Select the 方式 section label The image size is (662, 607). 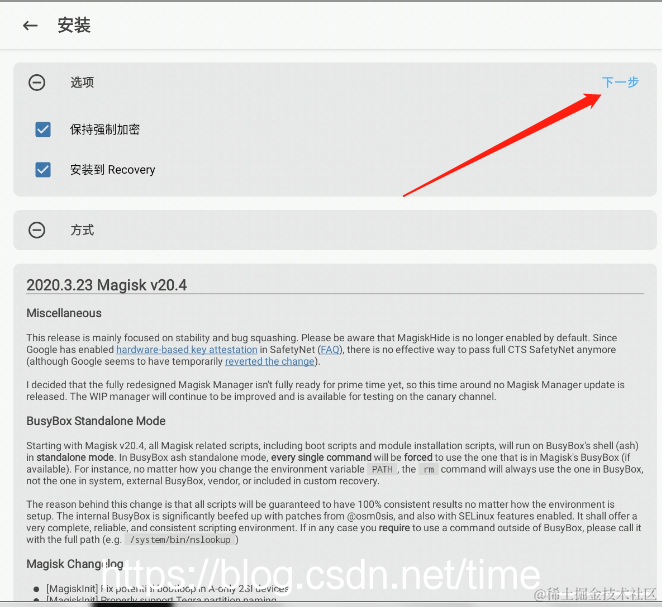(82, 230)
